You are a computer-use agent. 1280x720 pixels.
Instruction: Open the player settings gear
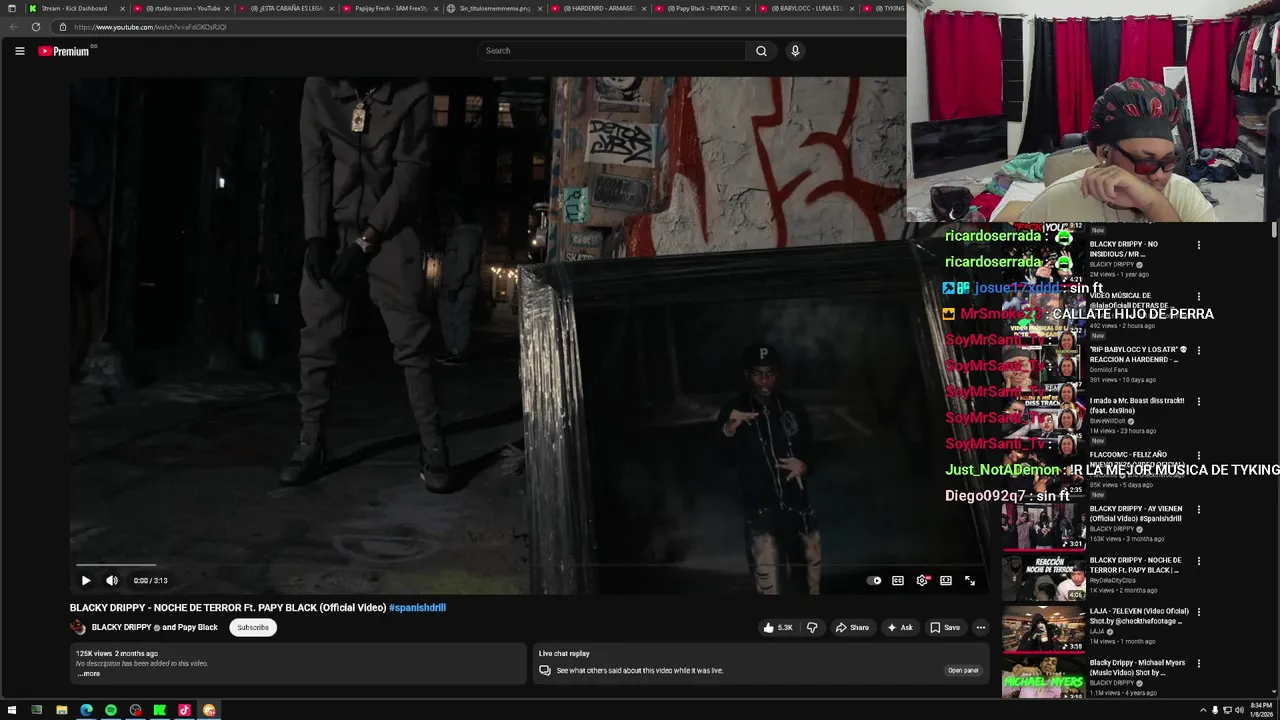[x=922, y=580]
